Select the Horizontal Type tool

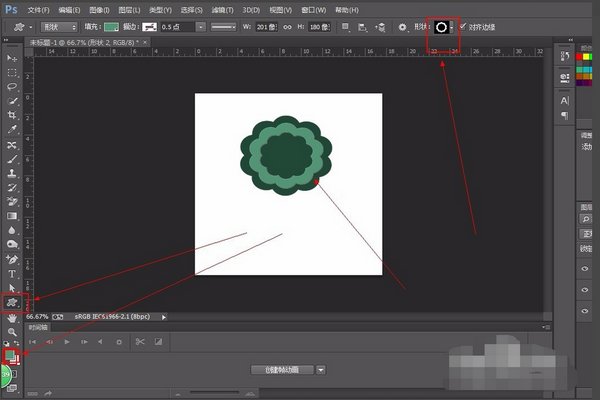coord(13,273)
